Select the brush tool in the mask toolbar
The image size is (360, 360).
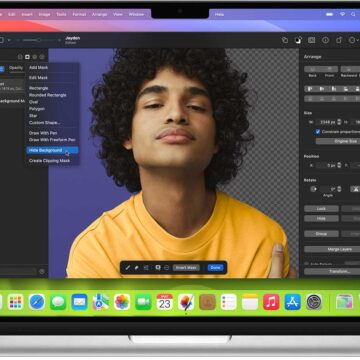coord(128,268)
